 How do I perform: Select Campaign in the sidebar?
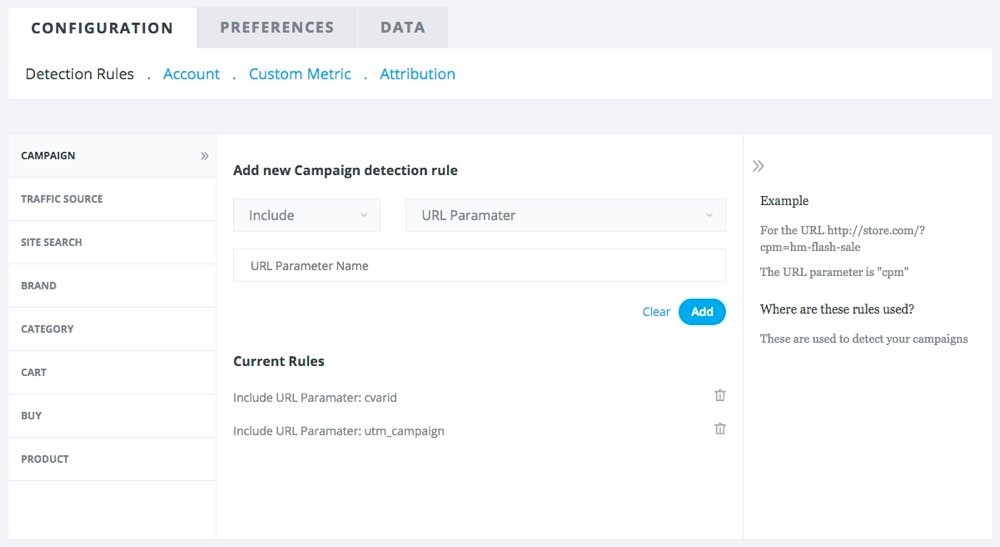pyautogui.click(x=112, y=156)
